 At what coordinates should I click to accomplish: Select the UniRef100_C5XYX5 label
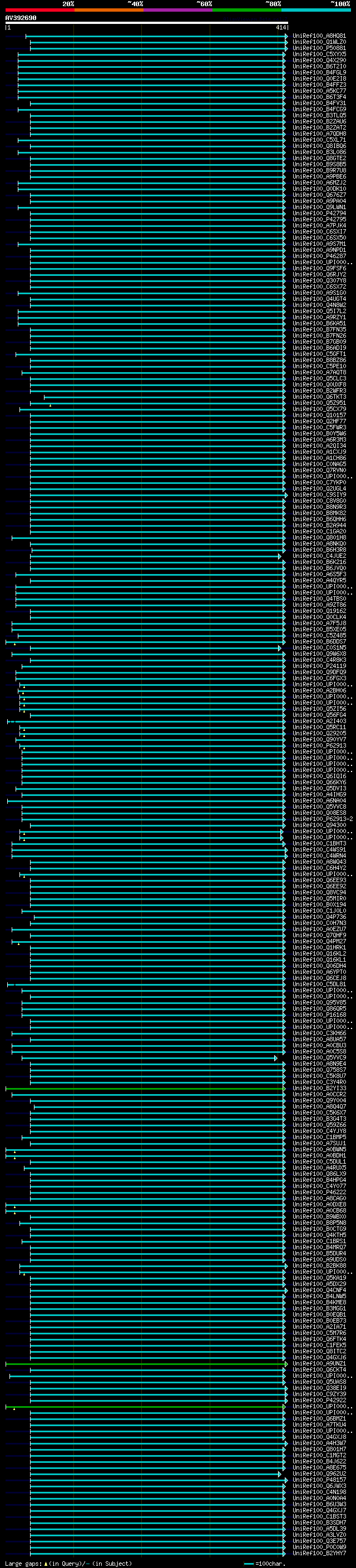tap(319, 54)
